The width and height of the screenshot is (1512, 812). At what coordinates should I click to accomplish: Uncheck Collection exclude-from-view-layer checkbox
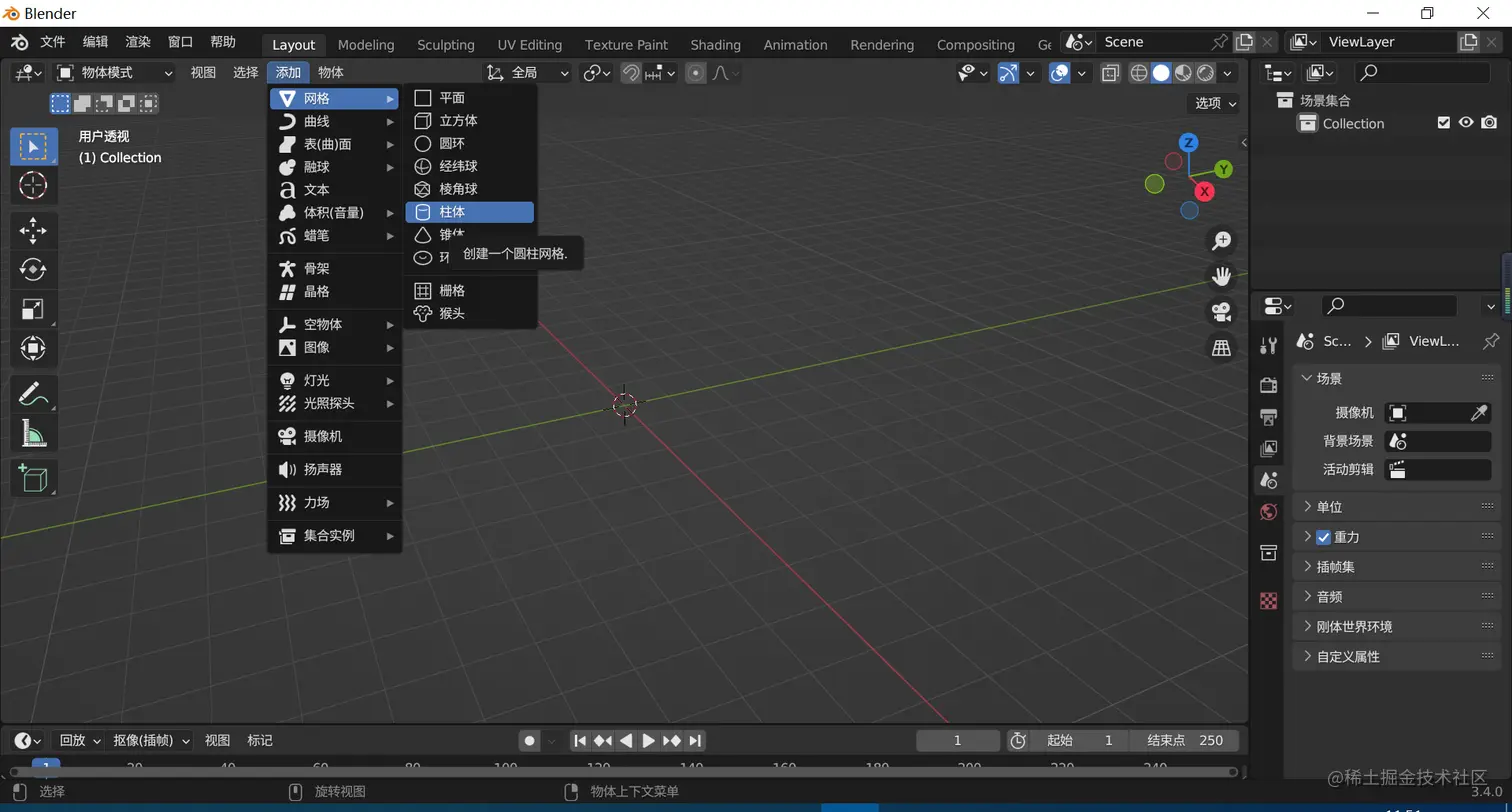click(1443, 123)
